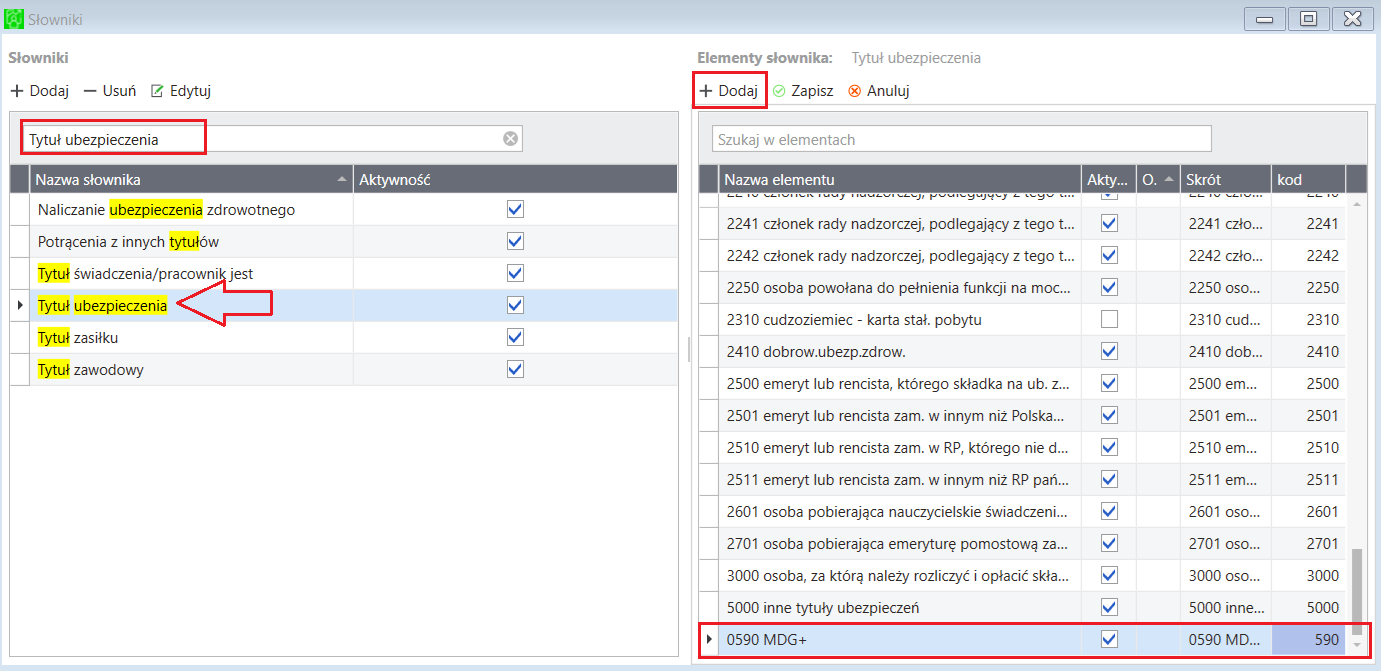Click the Szukaj w elementach search field
1381x672 pixels.
coord(961,139)
